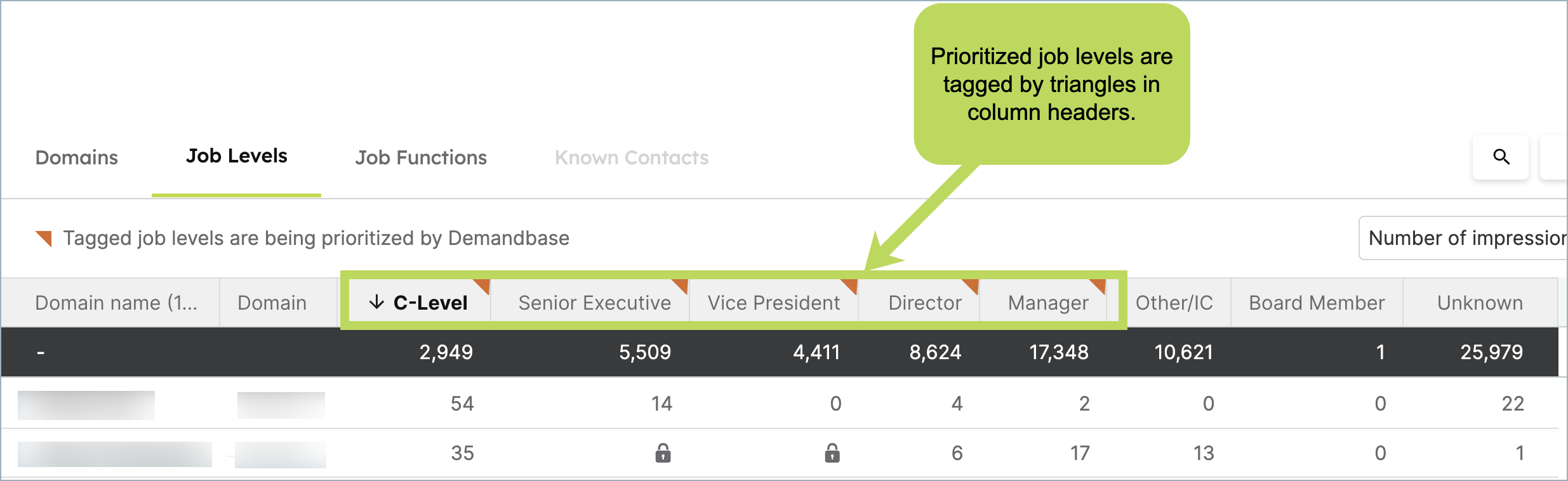Image resolution: width=1568 pixels, height=481 pixels.
Task: Click the priority triangle on Senior Executive header
Action: [x=681, y=286]
